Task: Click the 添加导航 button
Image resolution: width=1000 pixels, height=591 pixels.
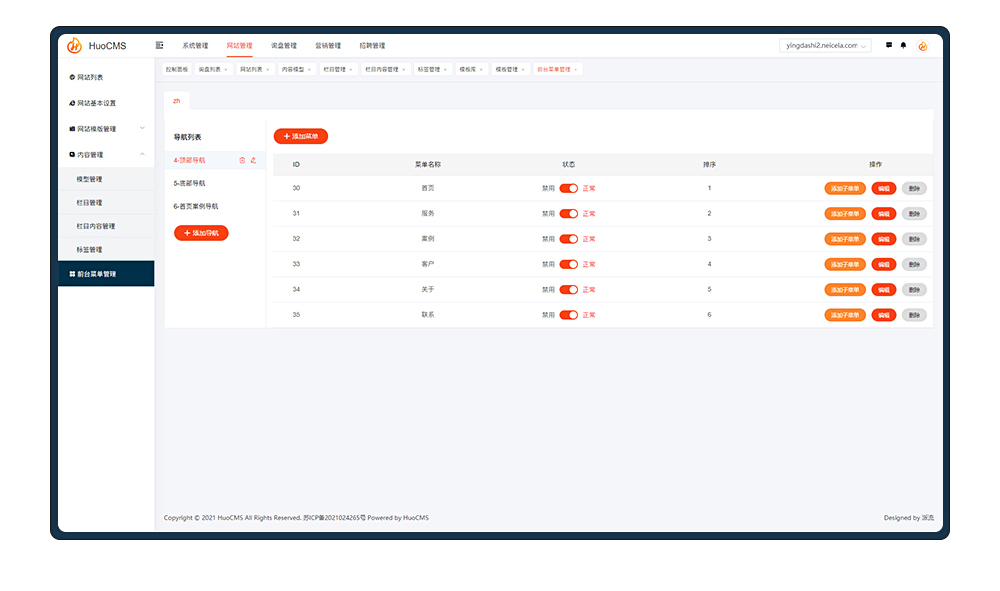Action: (202, 233)
